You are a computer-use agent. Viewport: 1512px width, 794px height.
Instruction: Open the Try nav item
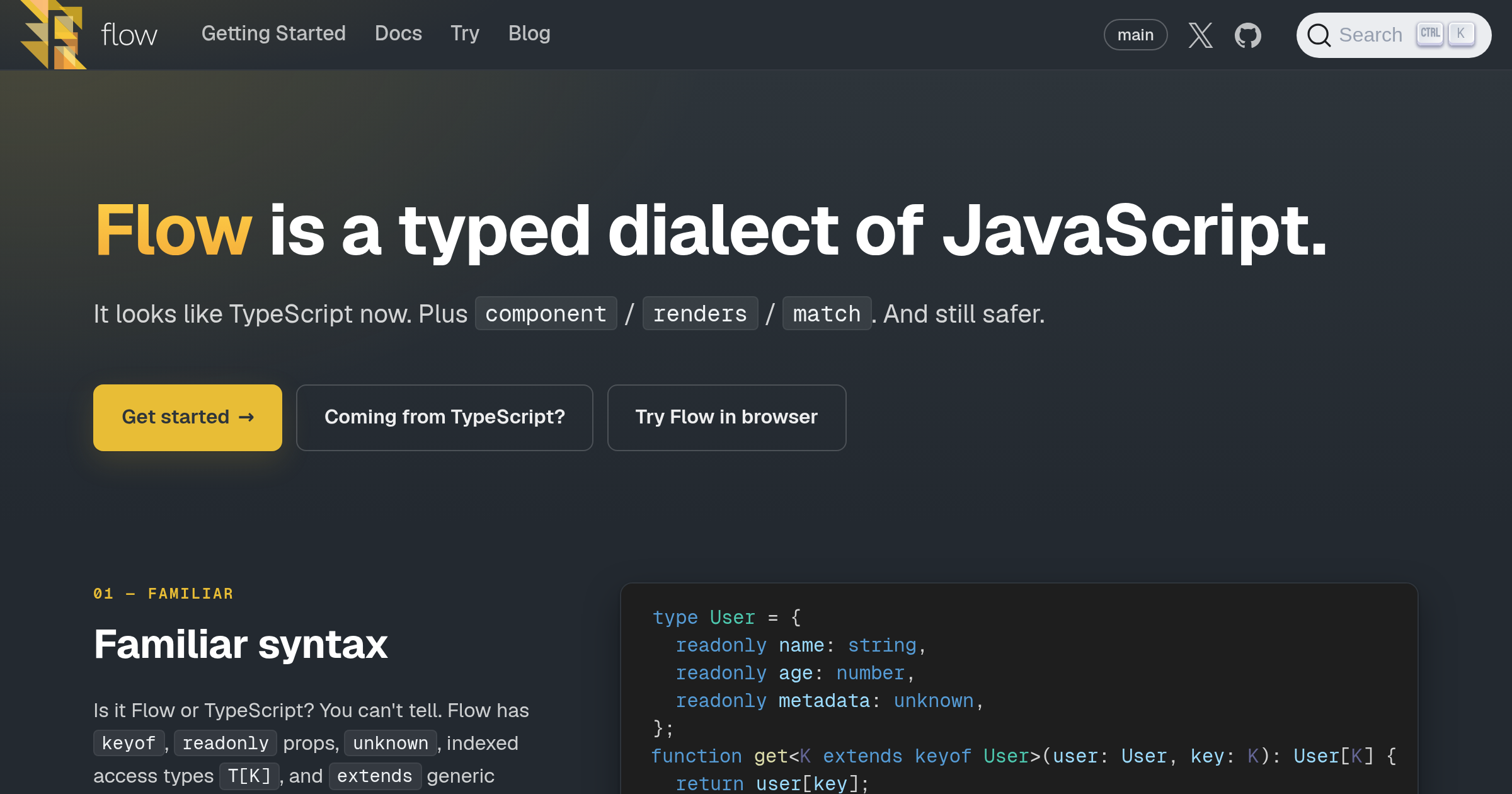coord(465,33)
